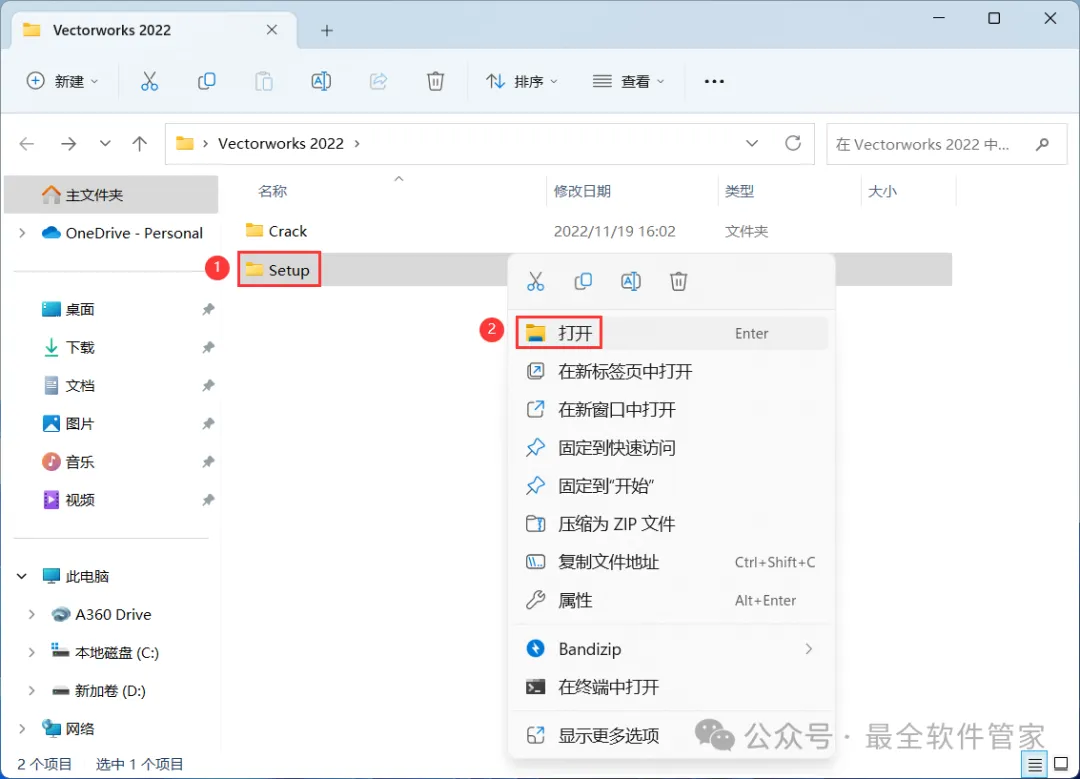Switch to details view in status bar

[x=1035, y=764]
